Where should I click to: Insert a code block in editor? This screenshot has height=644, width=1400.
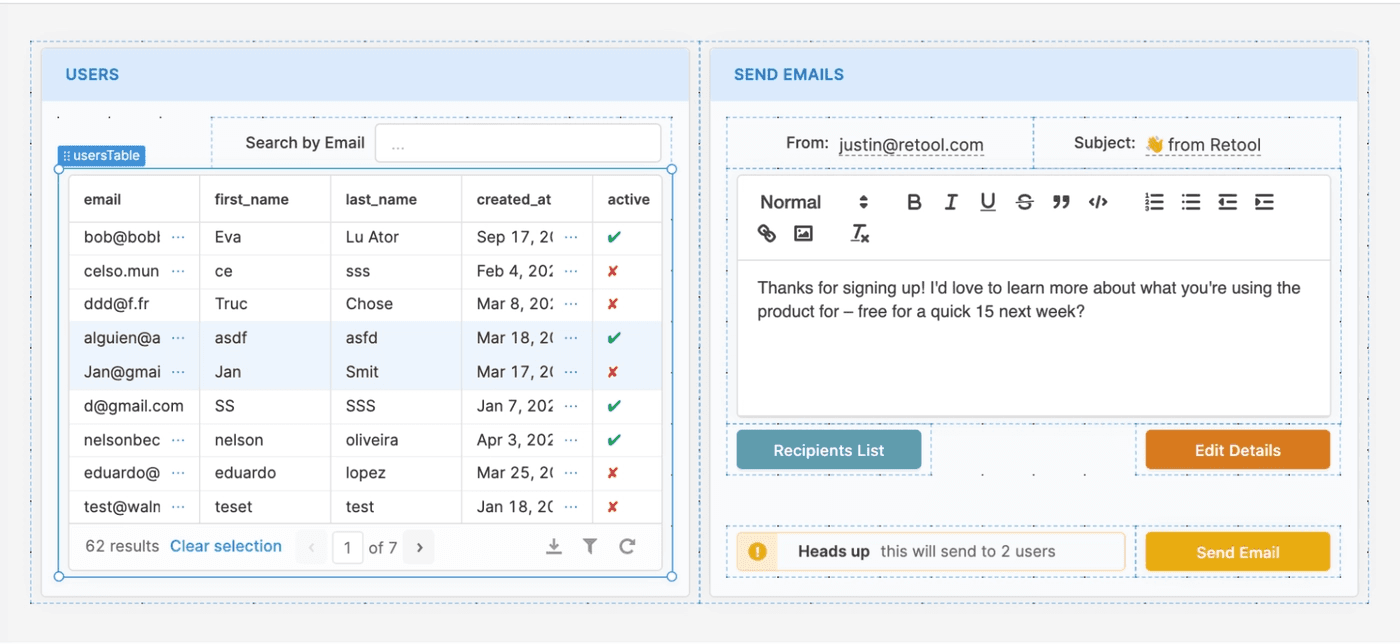click(1098, 202)
